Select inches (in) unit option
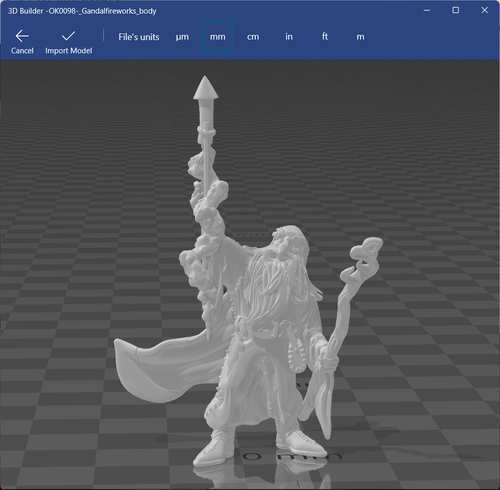This screenshot has height=490, width=500. [x=289, y=36]
